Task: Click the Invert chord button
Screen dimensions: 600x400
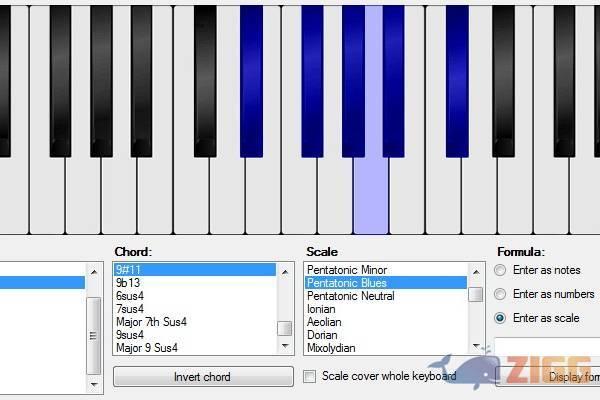Action: (x=203, y=377)
